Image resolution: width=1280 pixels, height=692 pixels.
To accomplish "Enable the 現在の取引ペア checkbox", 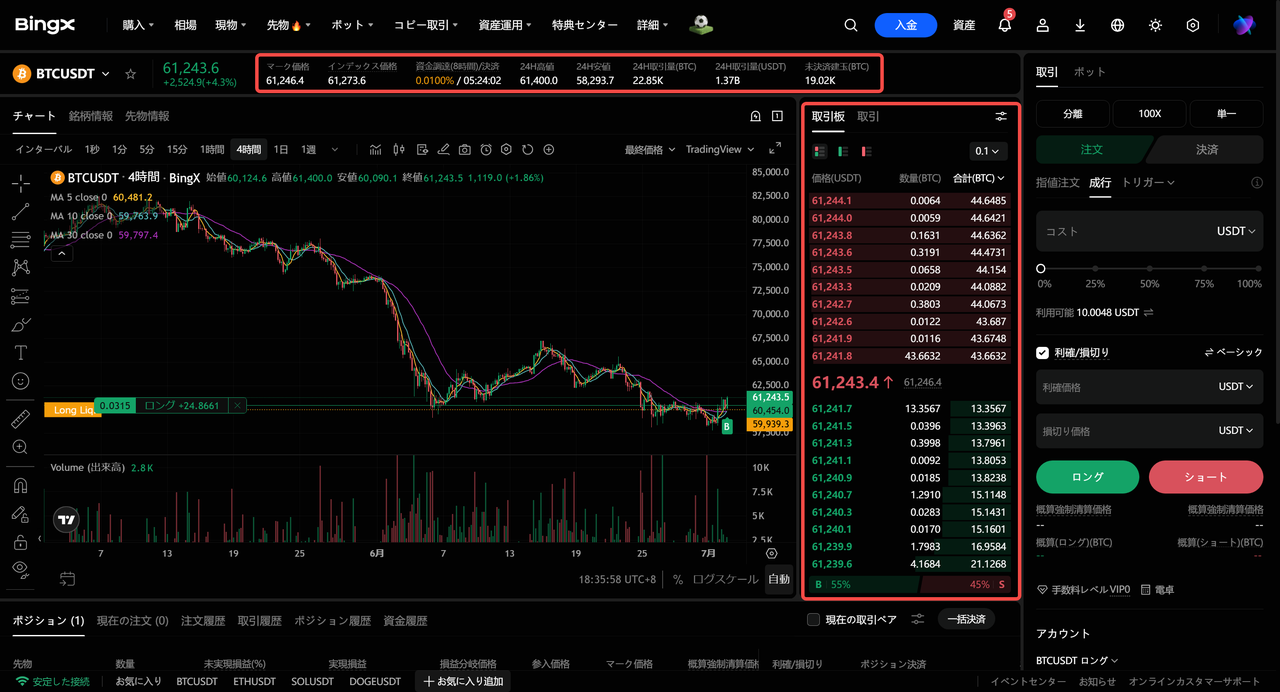I will tap(813, 620).
